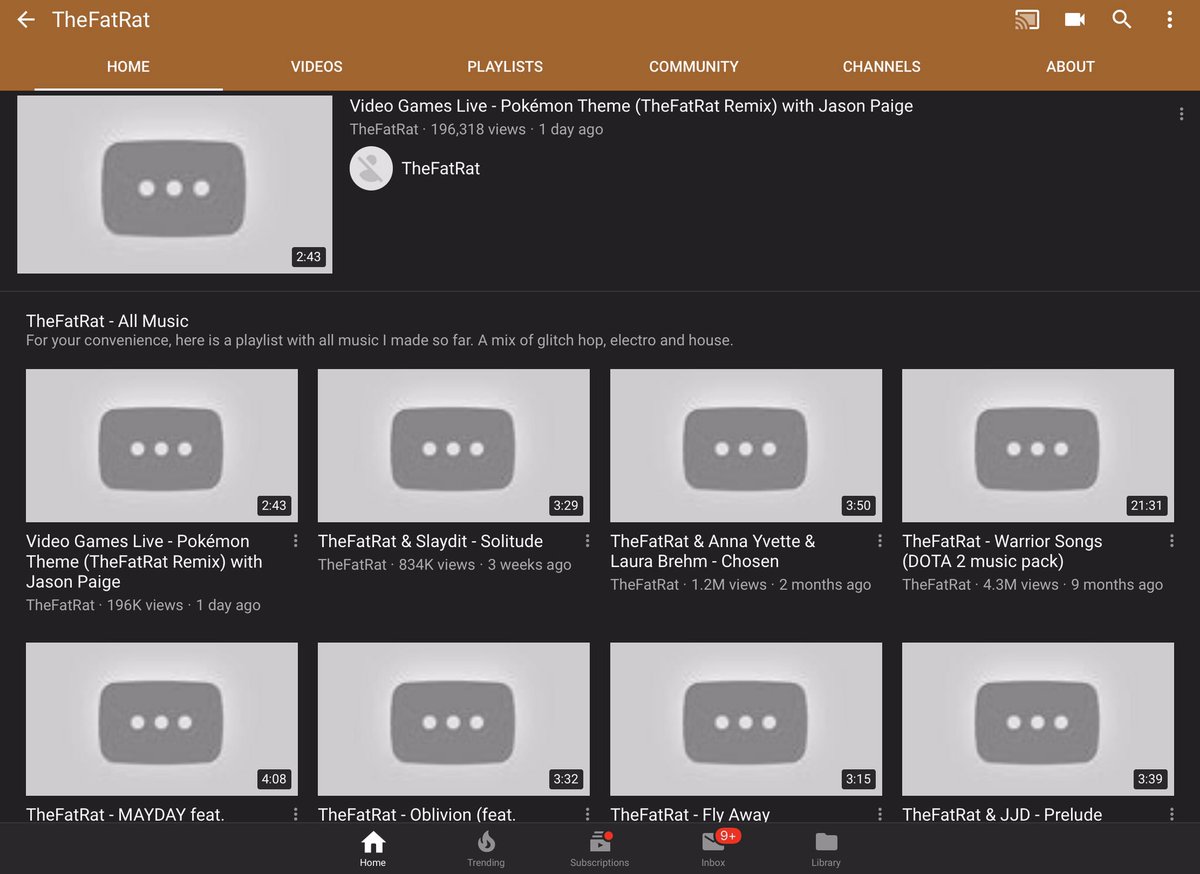Open Subscriptions in bottom navigation
1200x874 pixels.
click(600, 848)
